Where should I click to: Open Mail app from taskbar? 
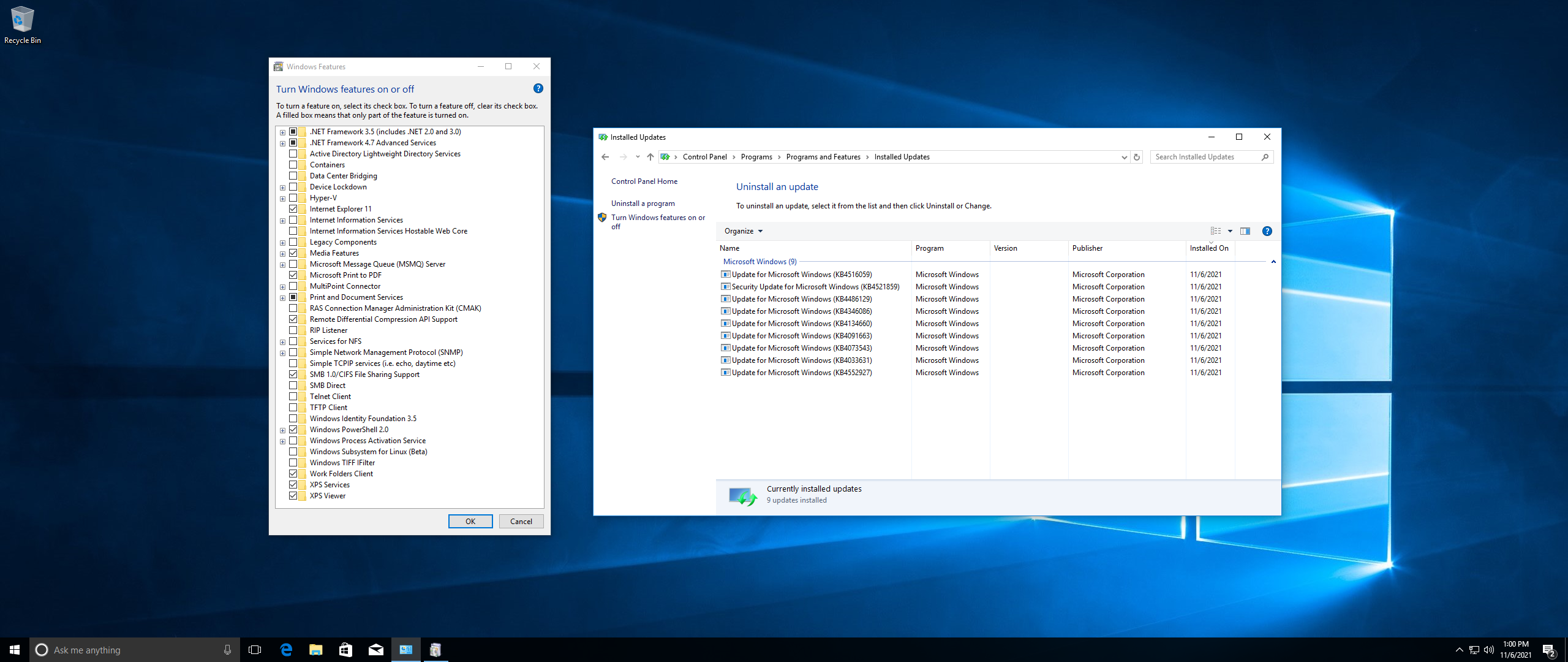click(376, 650)
